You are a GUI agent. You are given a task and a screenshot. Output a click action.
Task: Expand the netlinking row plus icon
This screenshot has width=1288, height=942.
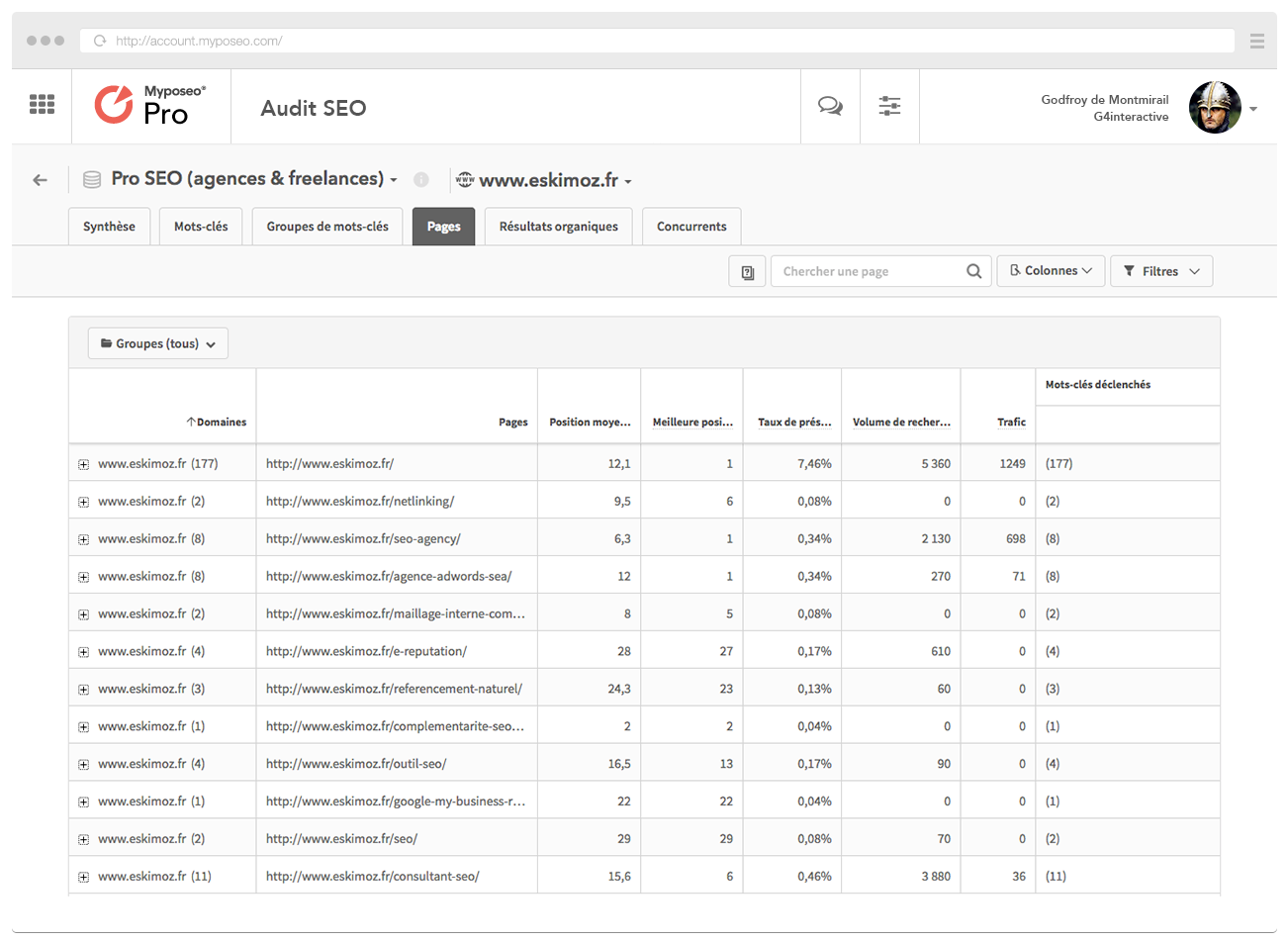tap(83, 503)
